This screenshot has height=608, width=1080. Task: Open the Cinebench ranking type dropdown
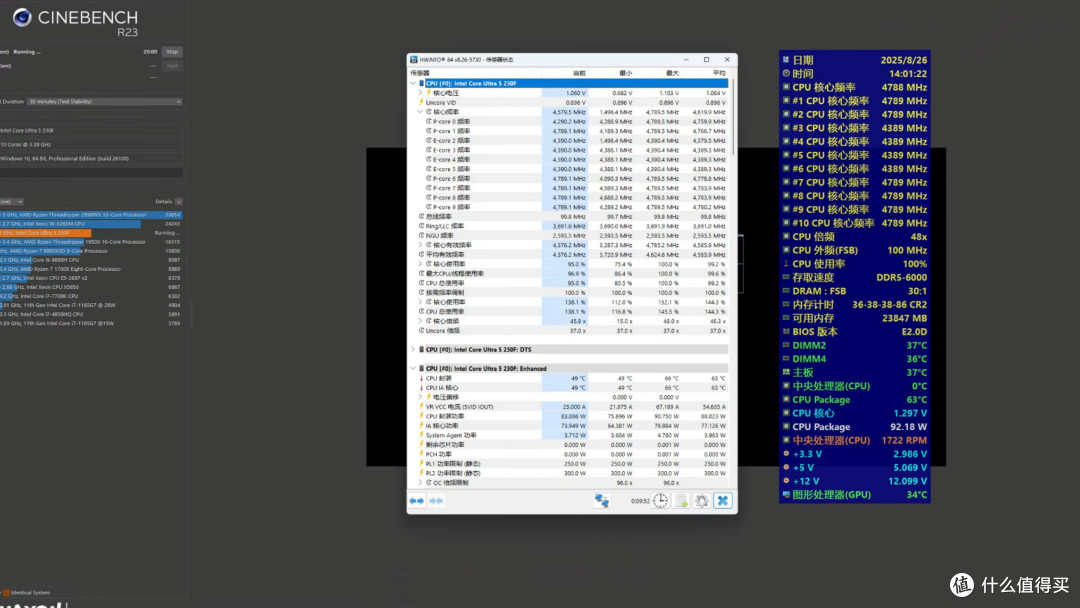click(12, 202)
